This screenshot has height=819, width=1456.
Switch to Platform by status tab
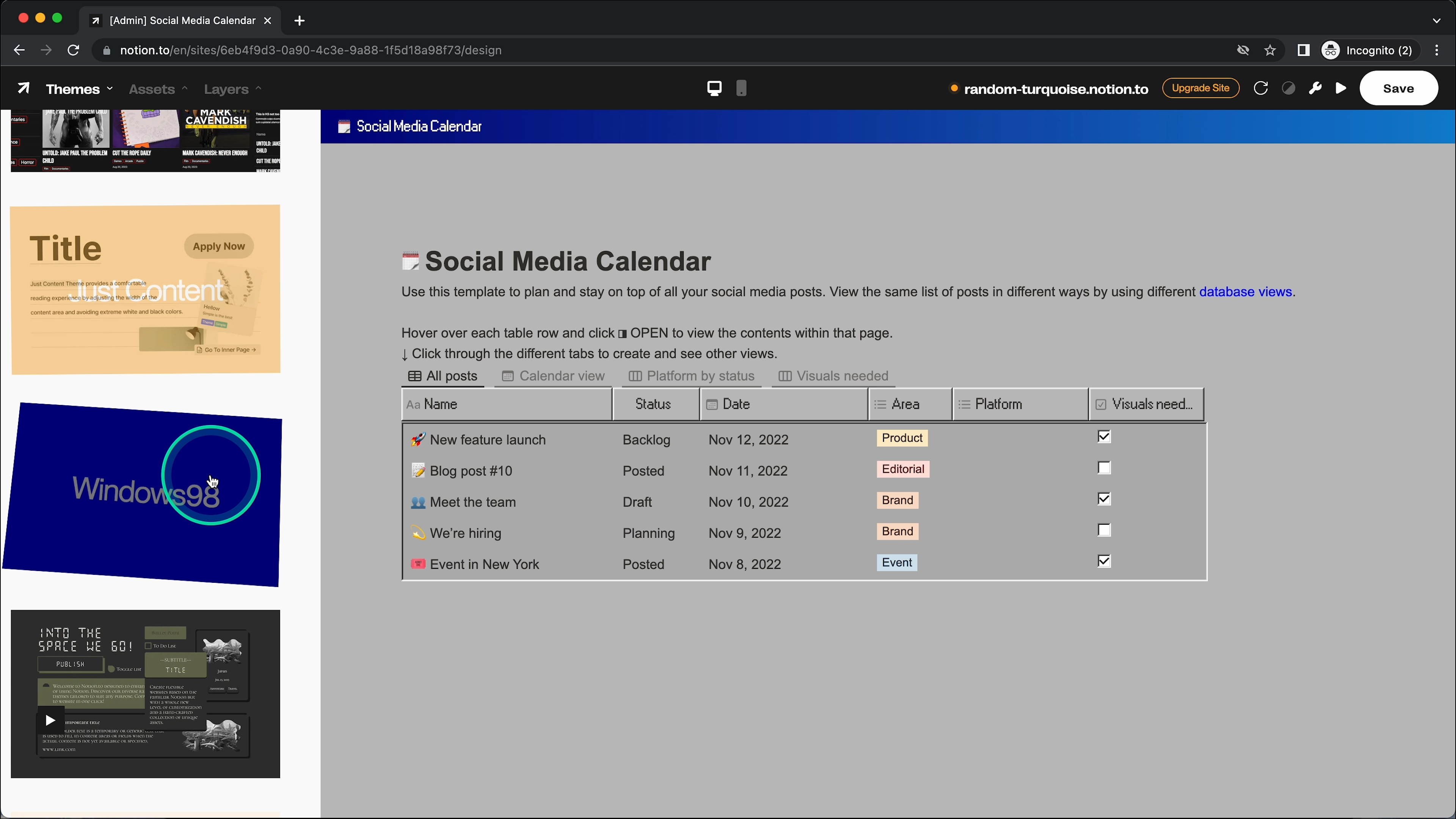pyautogui.click(x=691, y=376)
